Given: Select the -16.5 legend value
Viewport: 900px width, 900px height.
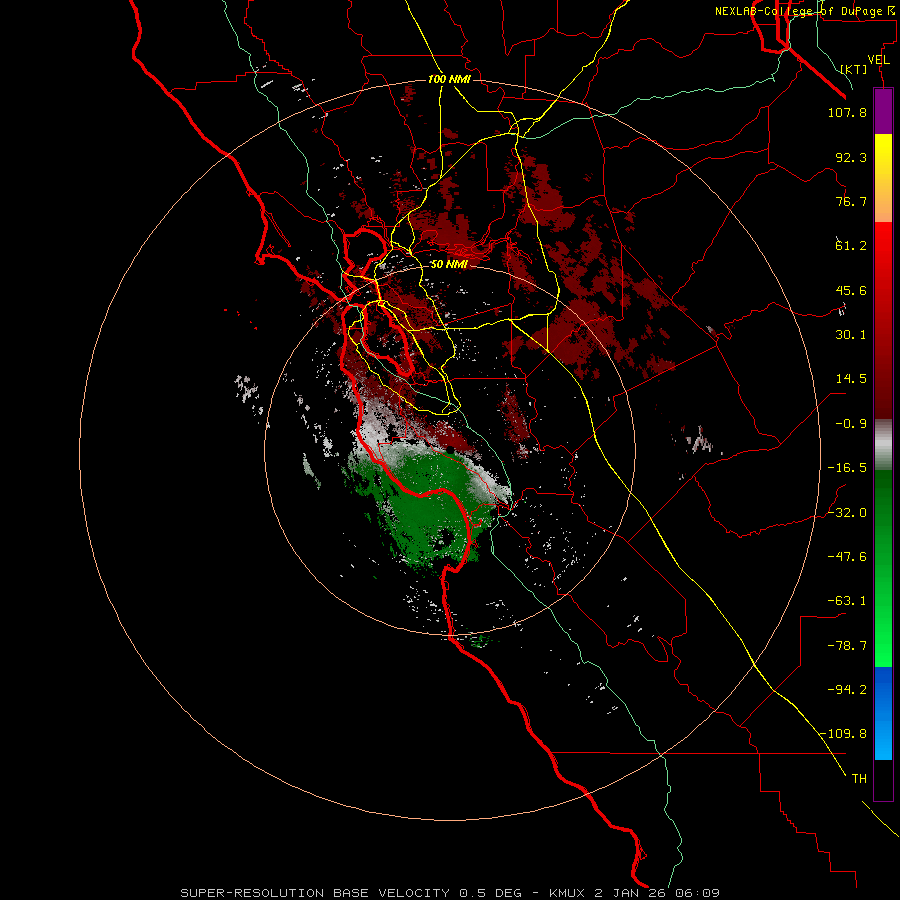Looking at the screenshot, I should (847, 468).
